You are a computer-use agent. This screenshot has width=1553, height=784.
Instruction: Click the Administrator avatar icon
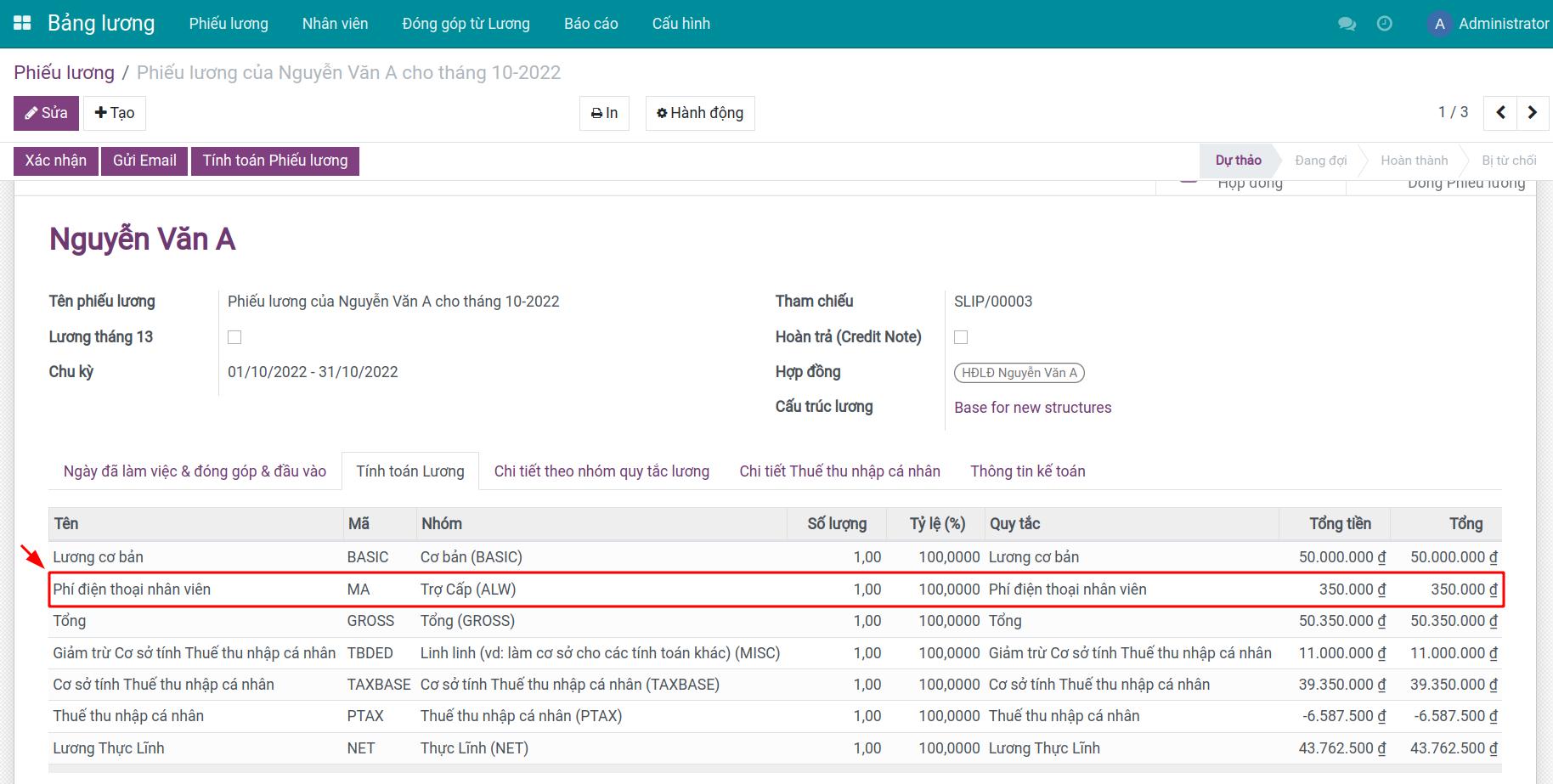tap(1439, 24)
